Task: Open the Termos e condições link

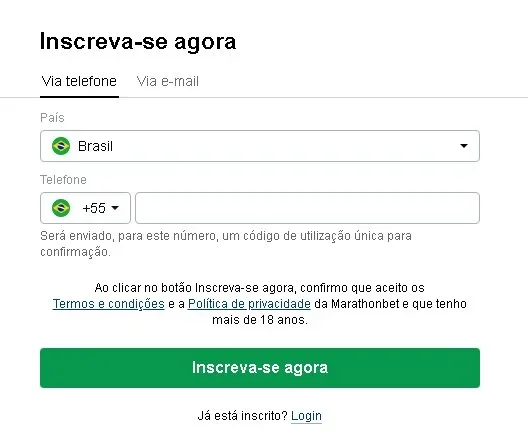Action: (x=108, y=304)
